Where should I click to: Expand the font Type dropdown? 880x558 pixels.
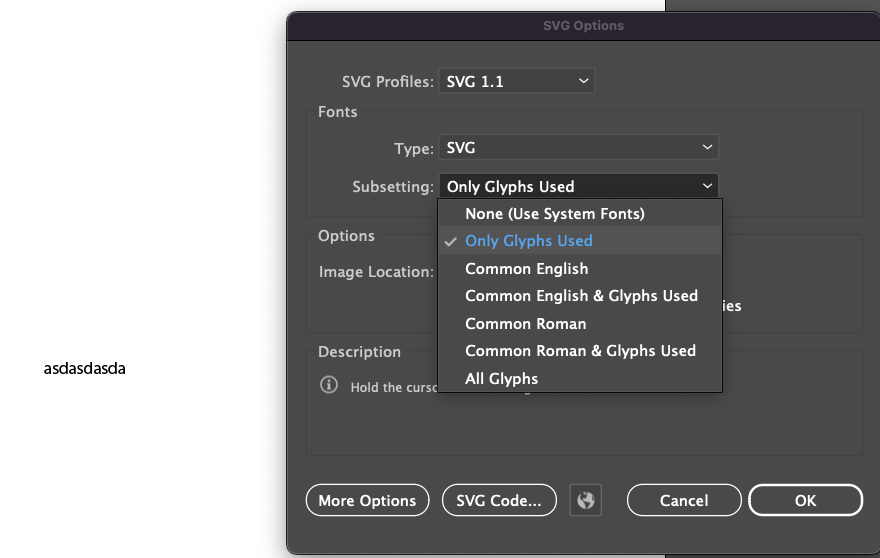[x=578, y=148]
